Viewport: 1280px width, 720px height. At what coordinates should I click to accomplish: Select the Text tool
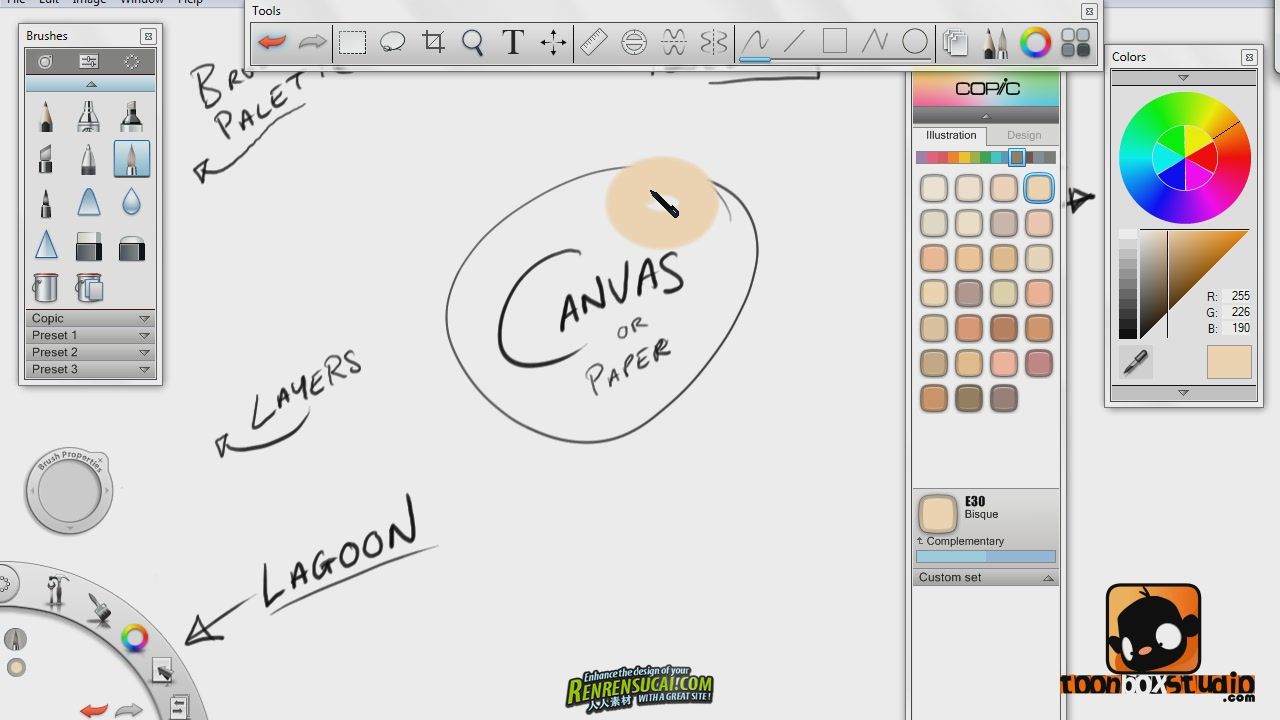[x=513, y=42]
